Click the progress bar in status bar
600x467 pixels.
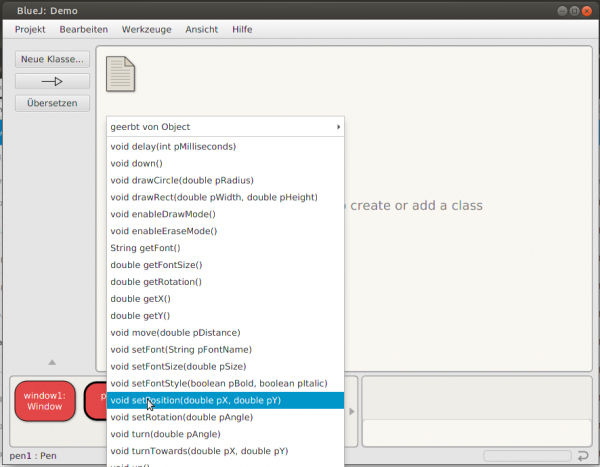528,457
